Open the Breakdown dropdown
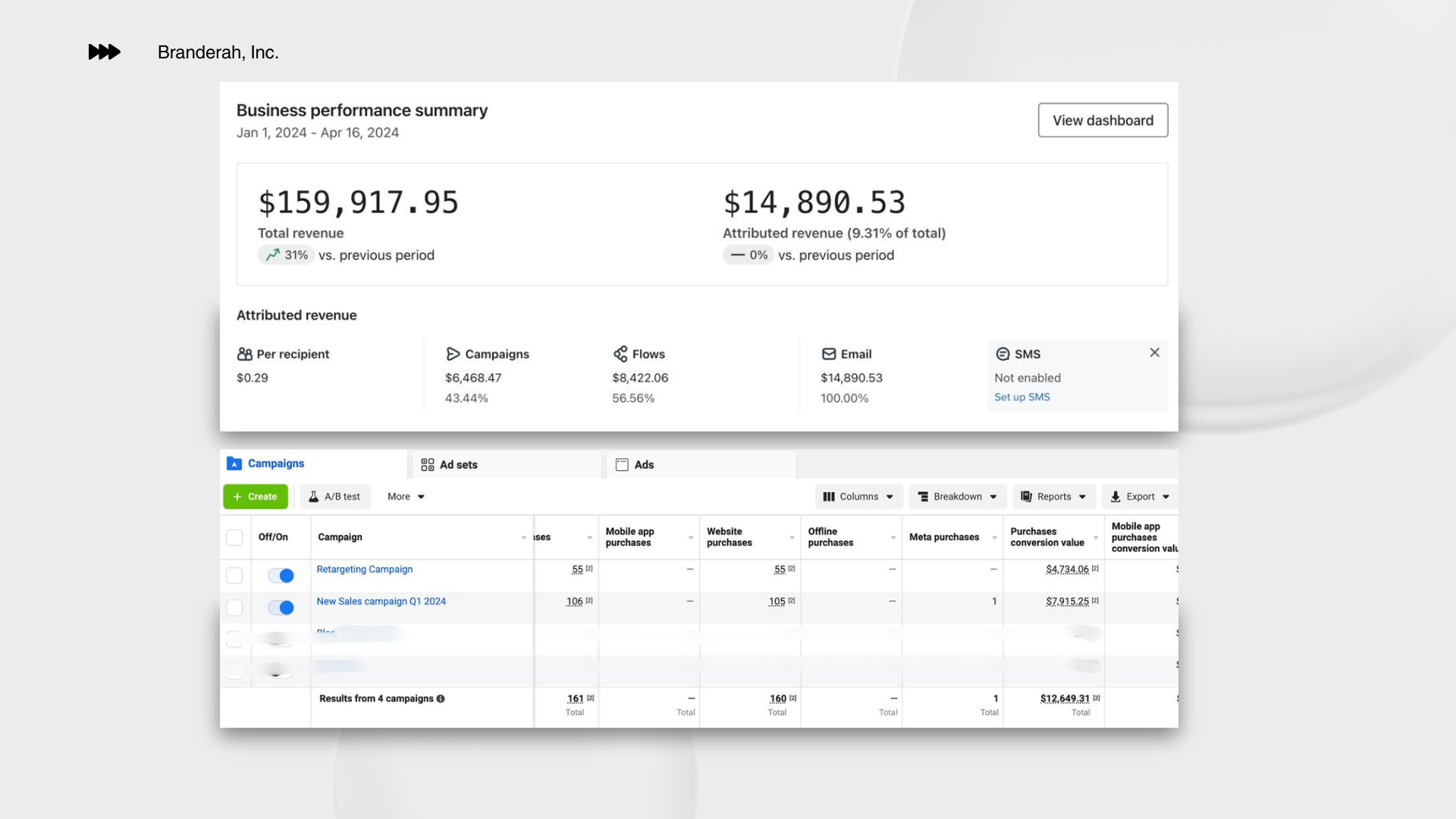 [958, 497]
